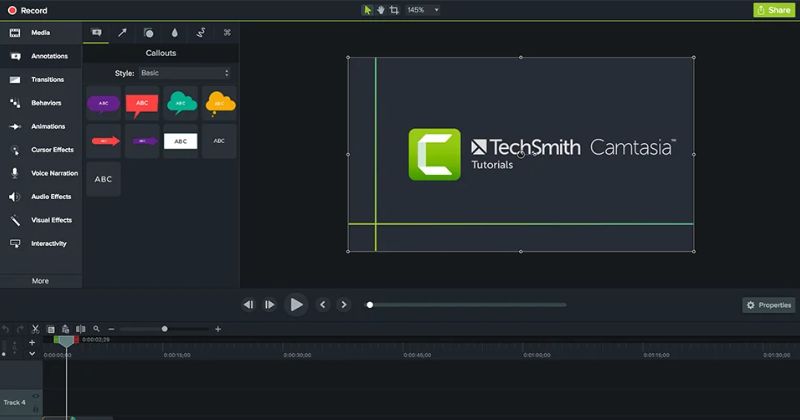Open the Visual Effects panel
This screenshot has height=420, width=800.
tap(41, 220)
